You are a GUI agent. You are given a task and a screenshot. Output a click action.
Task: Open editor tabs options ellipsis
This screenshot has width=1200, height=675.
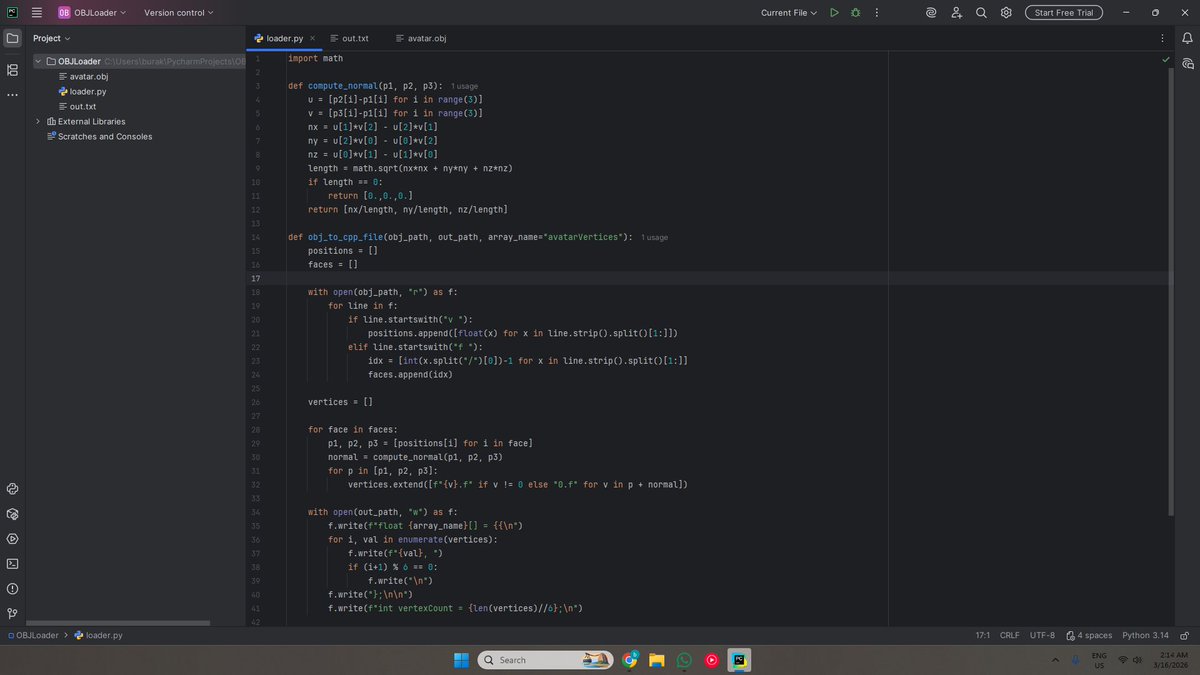pyautogui.click(x=1163, y=38)
